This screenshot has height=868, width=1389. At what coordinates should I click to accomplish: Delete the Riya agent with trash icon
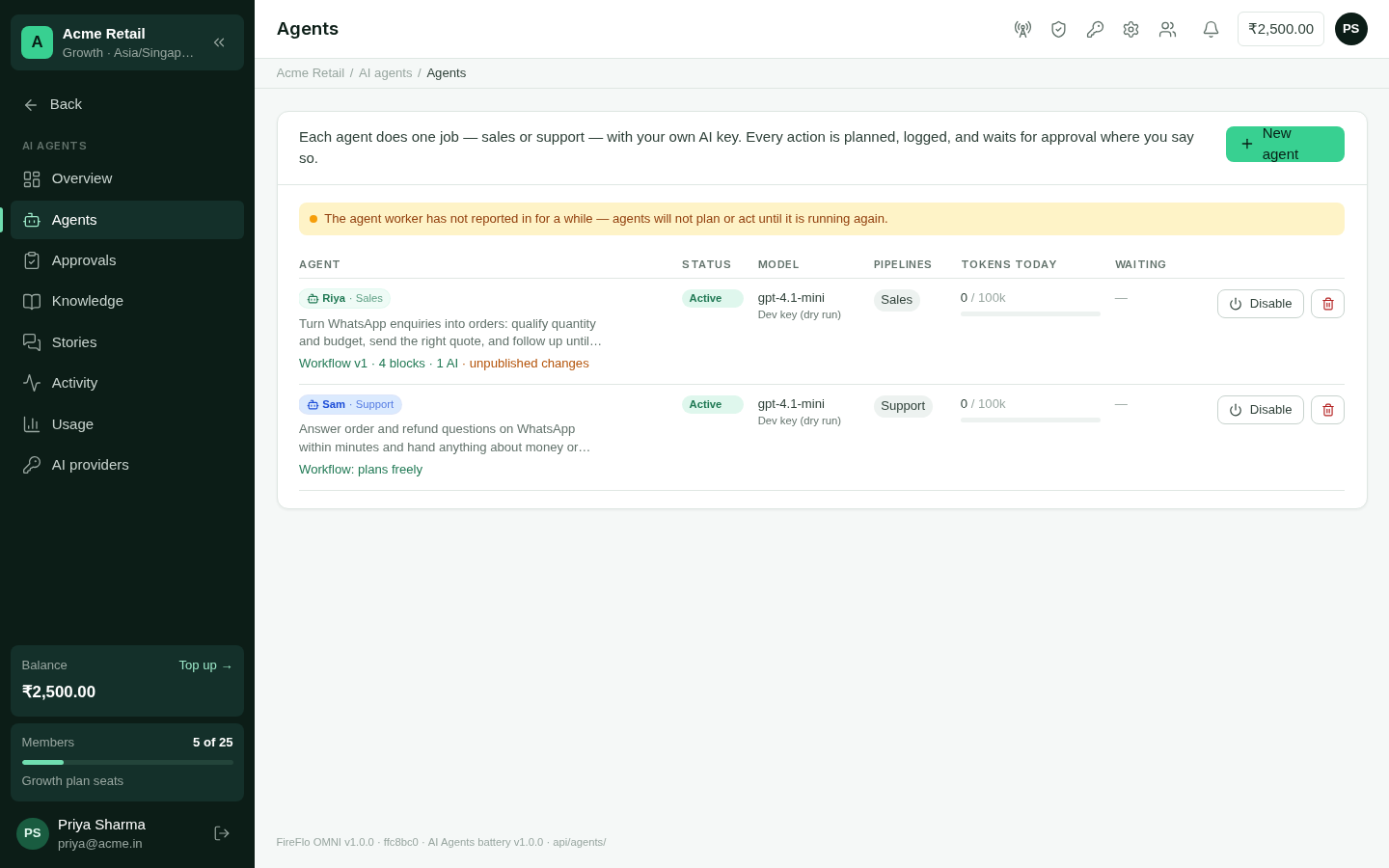(1327, 304)
